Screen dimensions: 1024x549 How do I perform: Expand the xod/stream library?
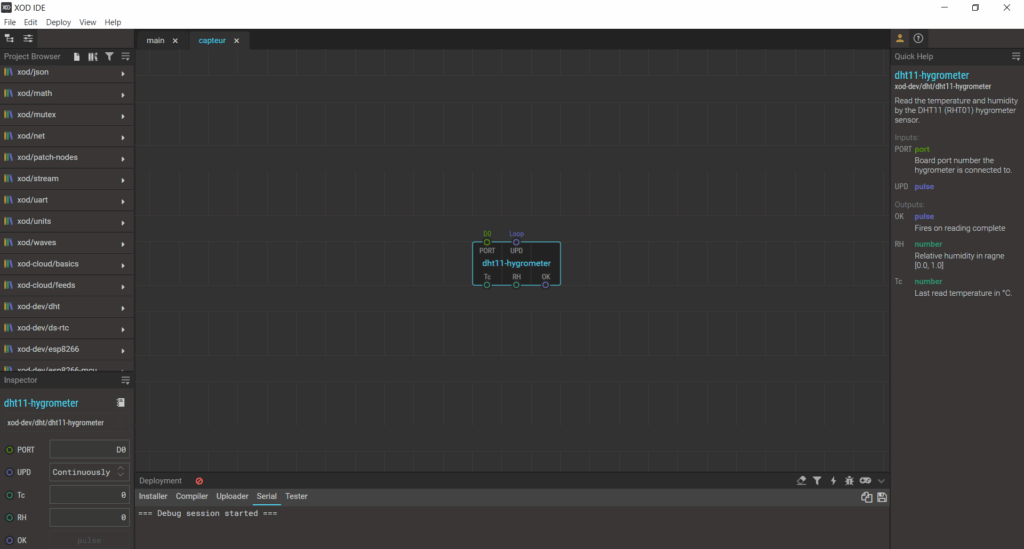tap(123, 180)
